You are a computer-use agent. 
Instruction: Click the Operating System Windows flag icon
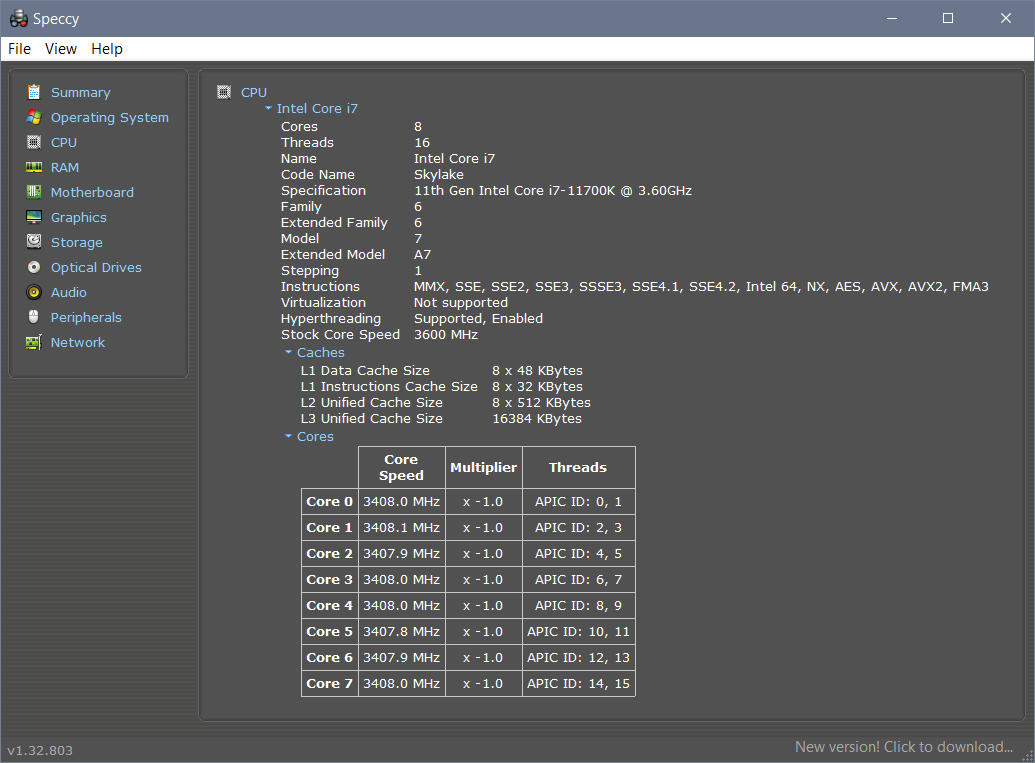click(34, 117)
